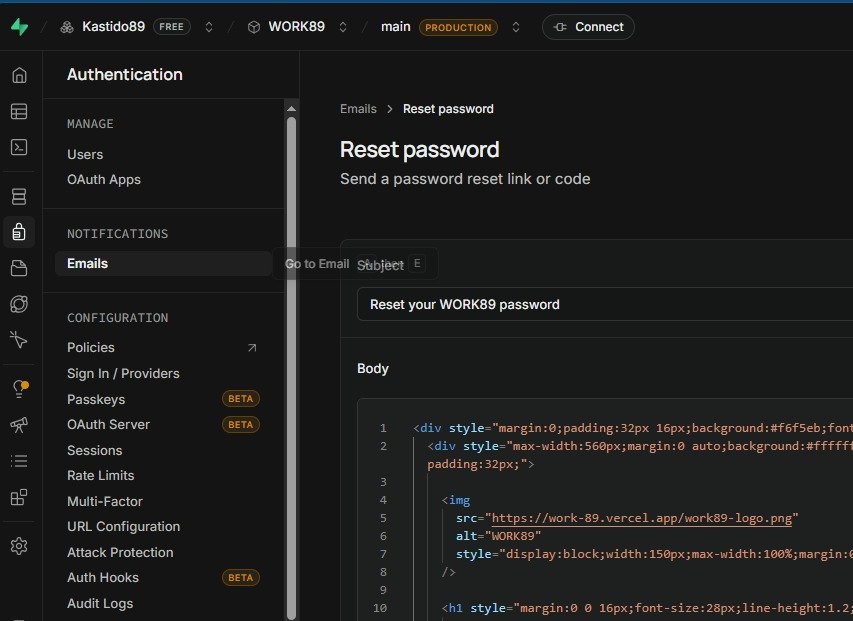Open Users in Manage section
This screenshot has width=853, height=621.
tap(85, 154)
